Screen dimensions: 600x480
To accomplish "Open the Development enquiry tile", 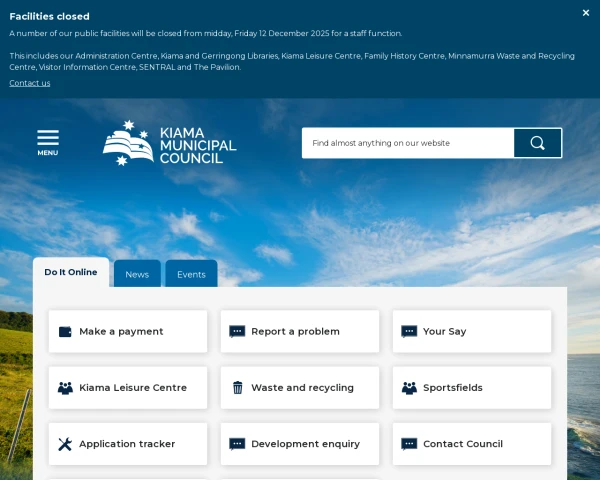I will pyautogui.click(x=299, y=444).
